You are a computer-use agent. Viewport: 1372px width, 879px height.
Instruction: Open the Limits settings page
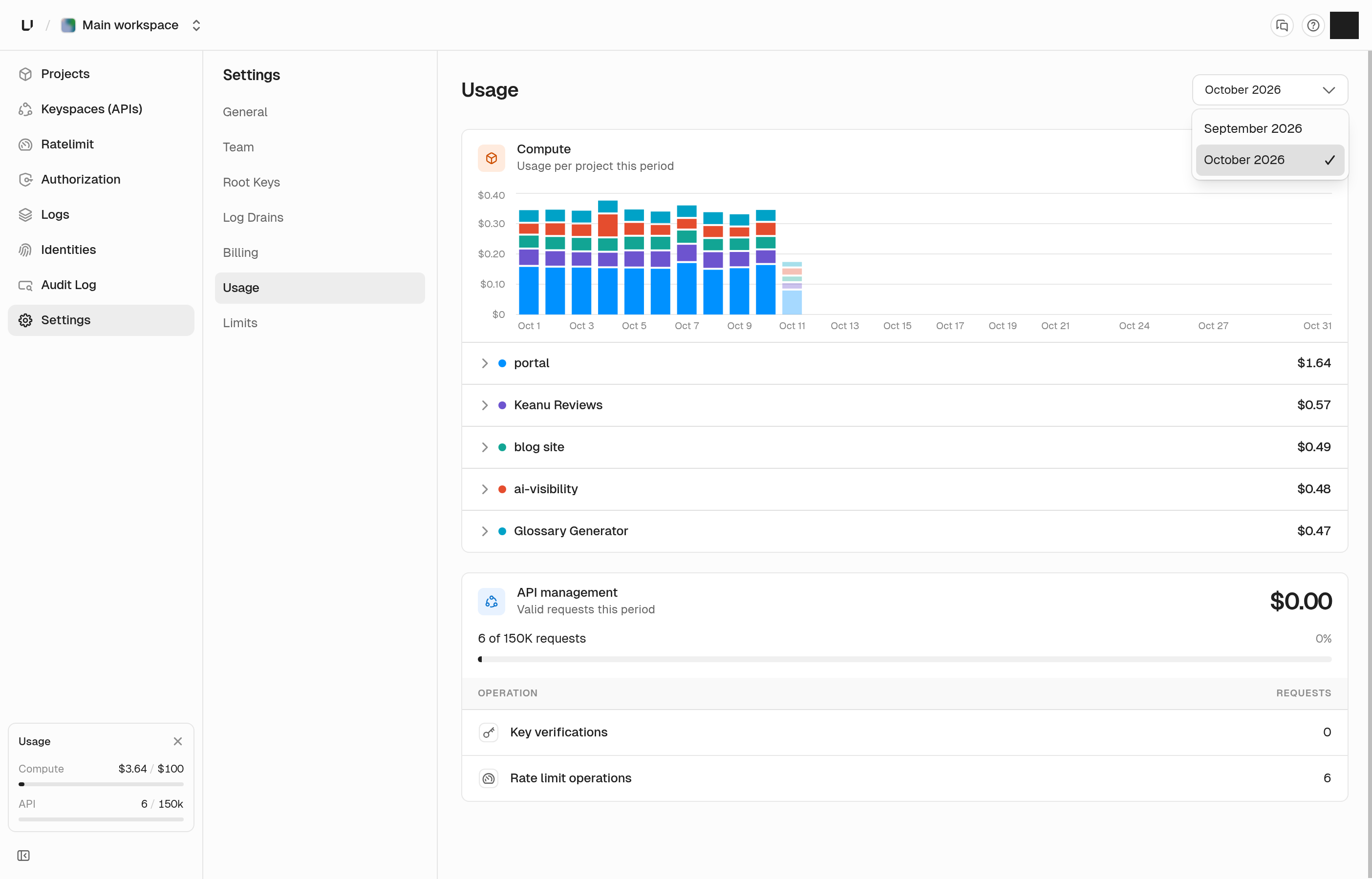point(320,322)
